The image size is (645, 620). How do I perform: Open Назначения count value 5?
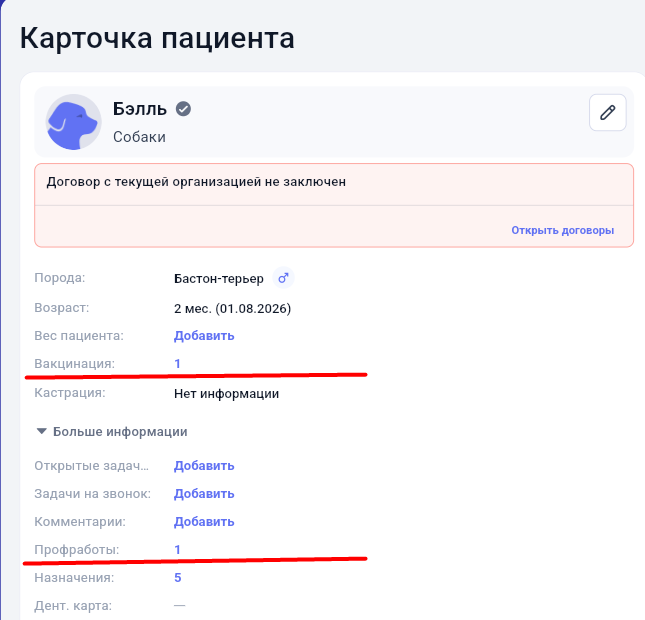[x=178, y=578]
